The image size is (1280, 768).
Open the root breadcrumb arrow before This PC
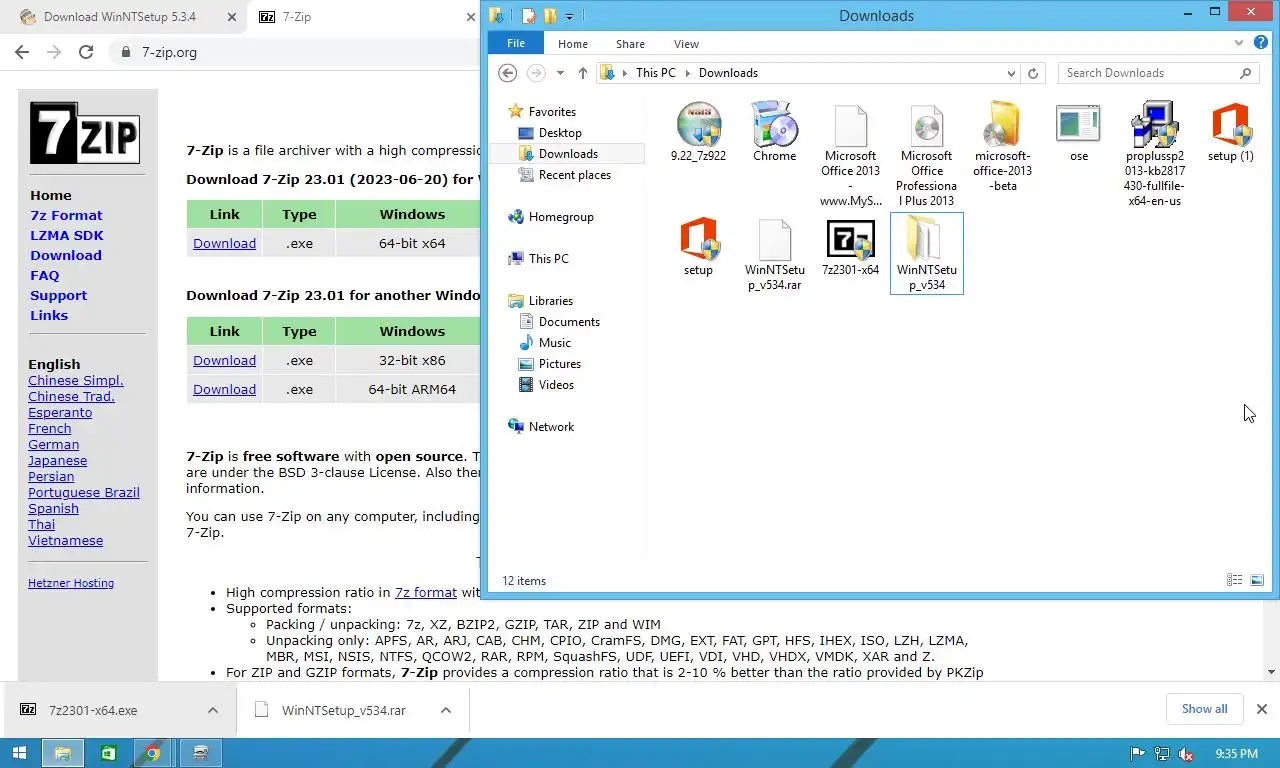coord(625,73)
